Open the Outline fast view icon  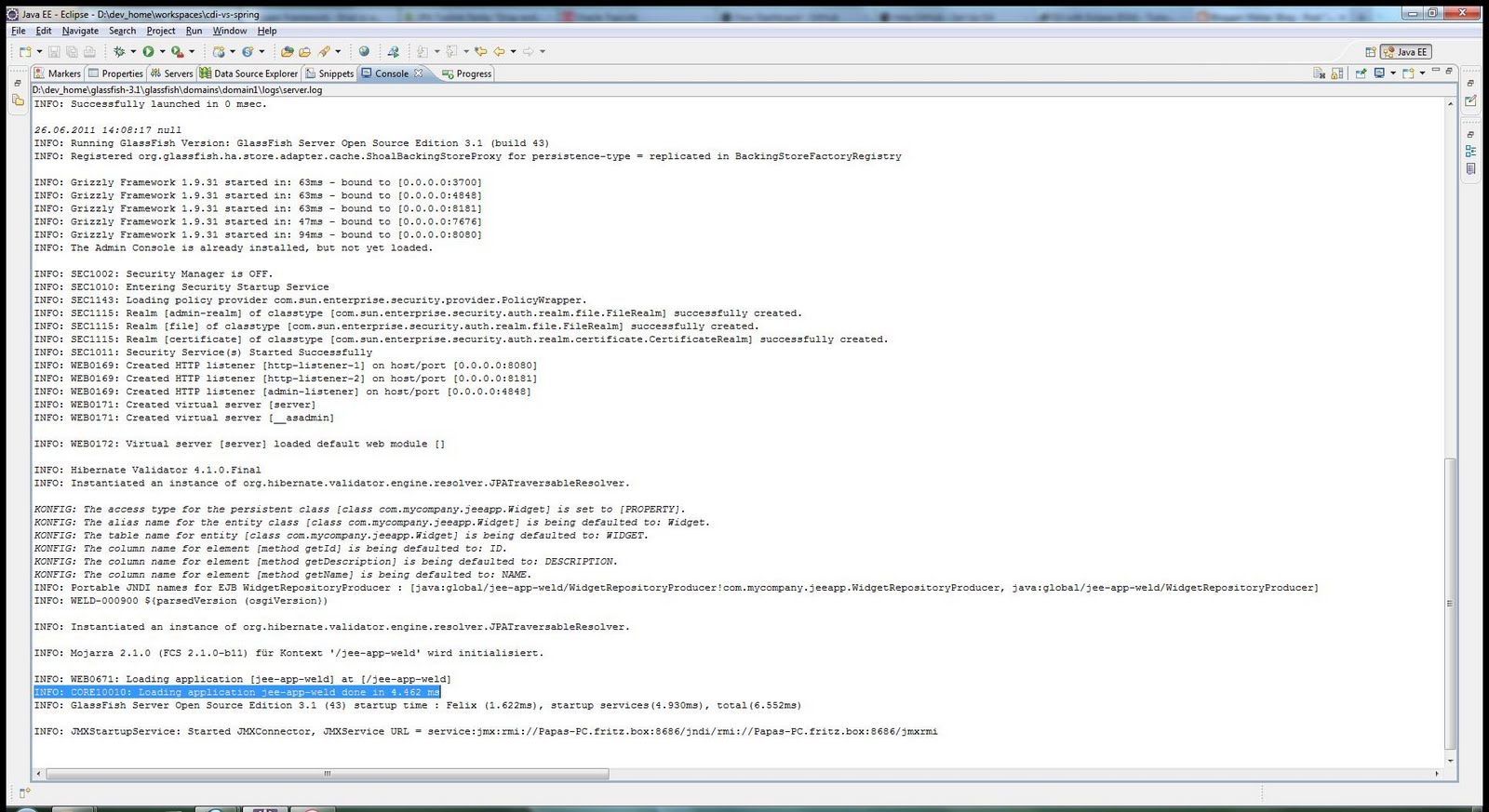pyautogui.click(x=1470, y=151)
